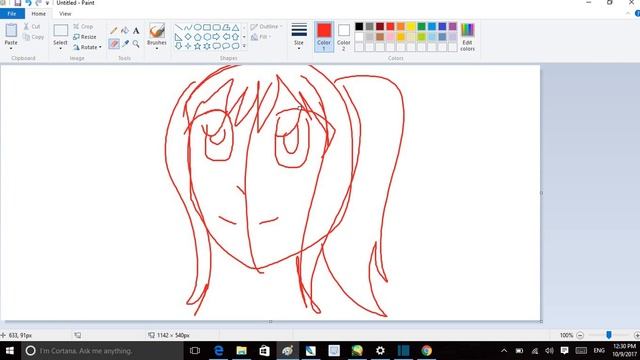The image size is (640, 360).
Task: Click the Cortana search box
Action: 102,351
